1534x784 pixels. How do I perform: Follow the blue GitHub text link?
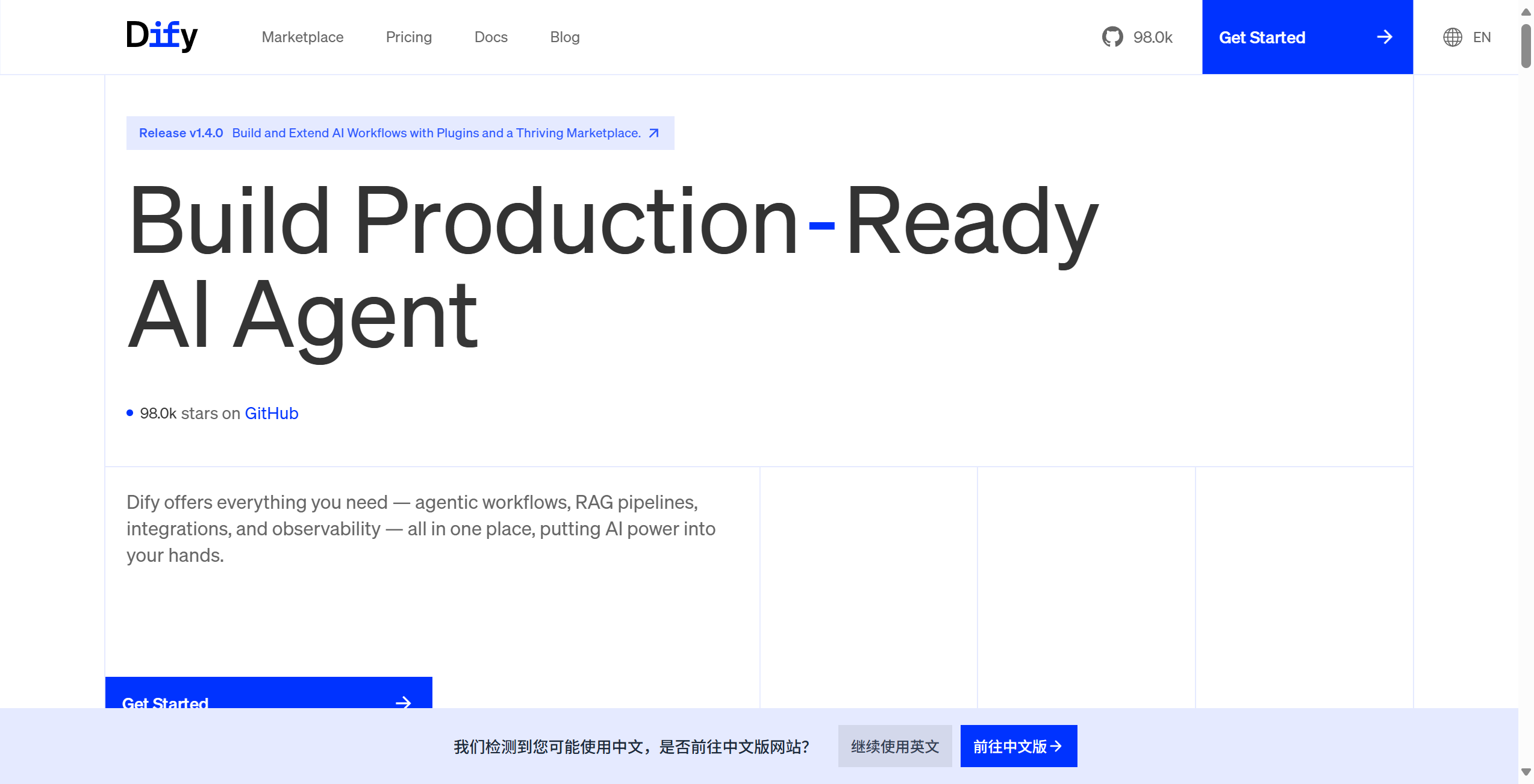click(x=271, y=413)
